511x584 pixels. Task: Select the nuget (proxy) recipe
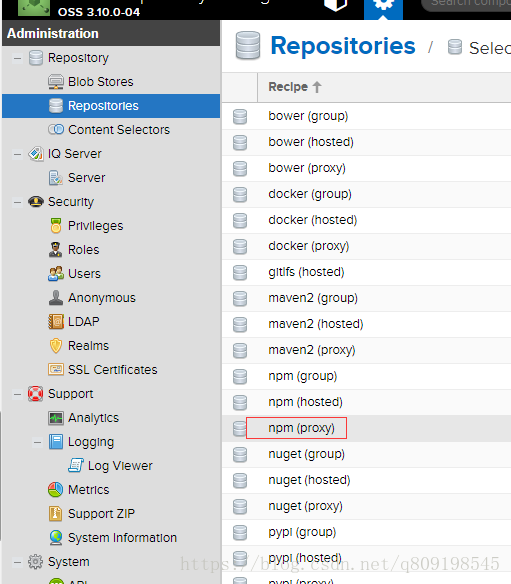click(366, 507)
